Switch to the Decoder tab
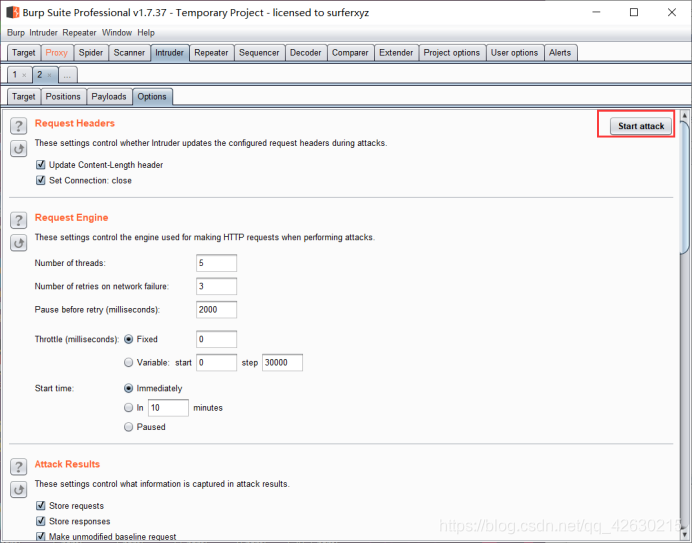This screenshot has height=544, width=692. 305,53
